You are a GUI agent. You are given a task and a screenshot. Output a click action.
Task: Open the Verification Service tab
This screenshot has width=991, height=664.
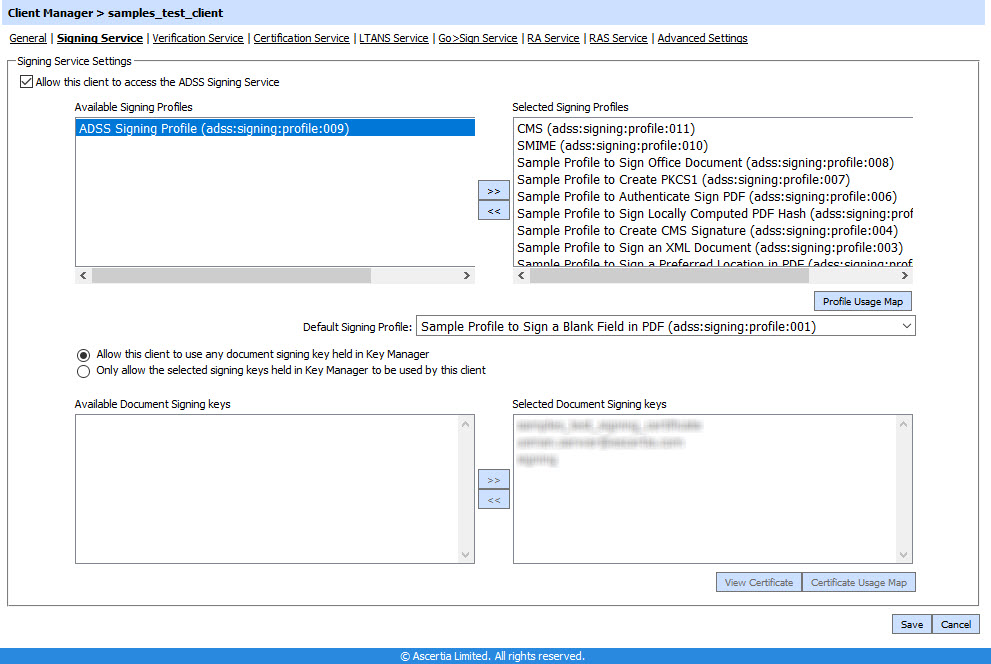click(198, 38)
